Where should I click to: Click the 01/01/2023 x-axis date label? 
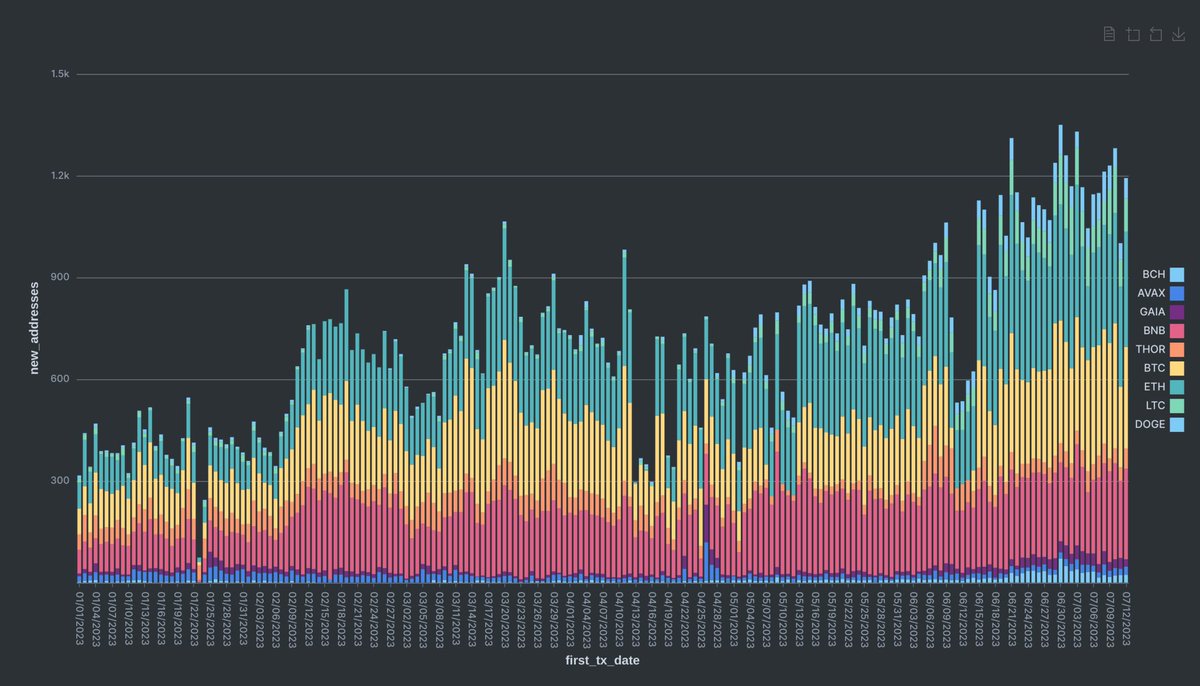(x=79, y=617)
